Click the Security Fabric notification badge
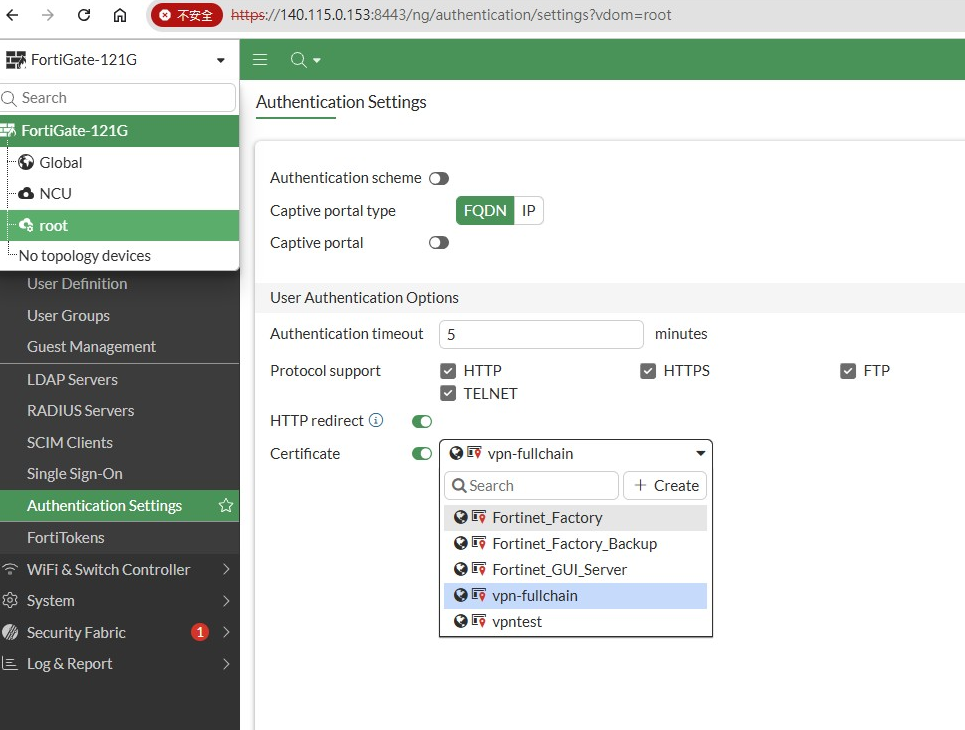This screenshot has width=965, height=730. point(199,632)
